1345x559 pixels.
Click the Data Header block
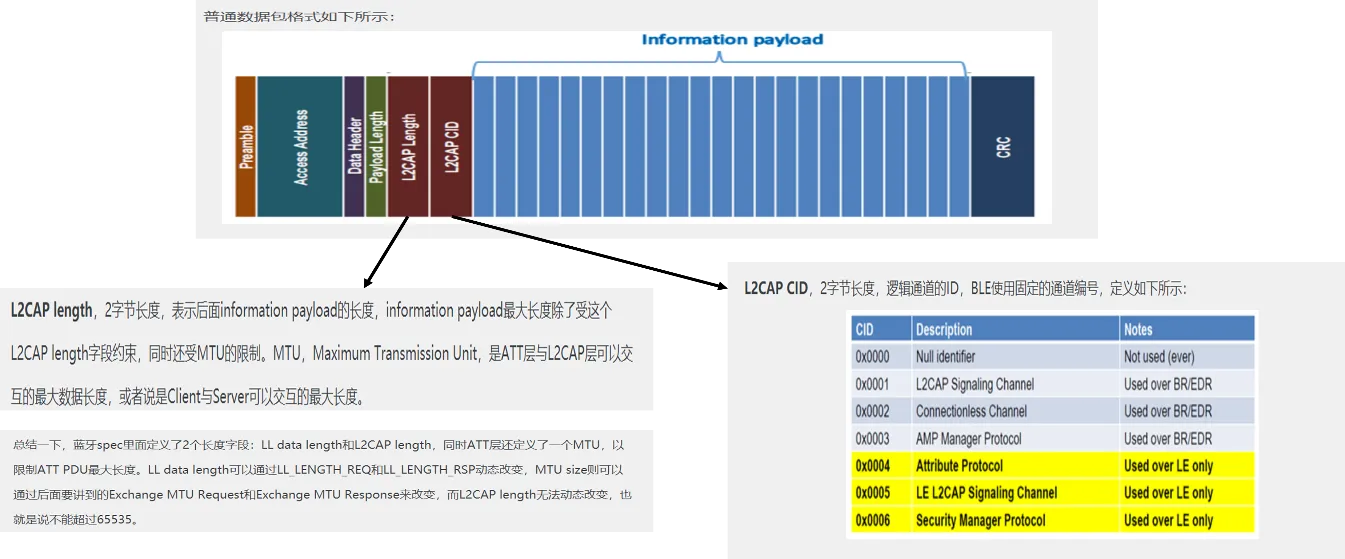(354, 146)
